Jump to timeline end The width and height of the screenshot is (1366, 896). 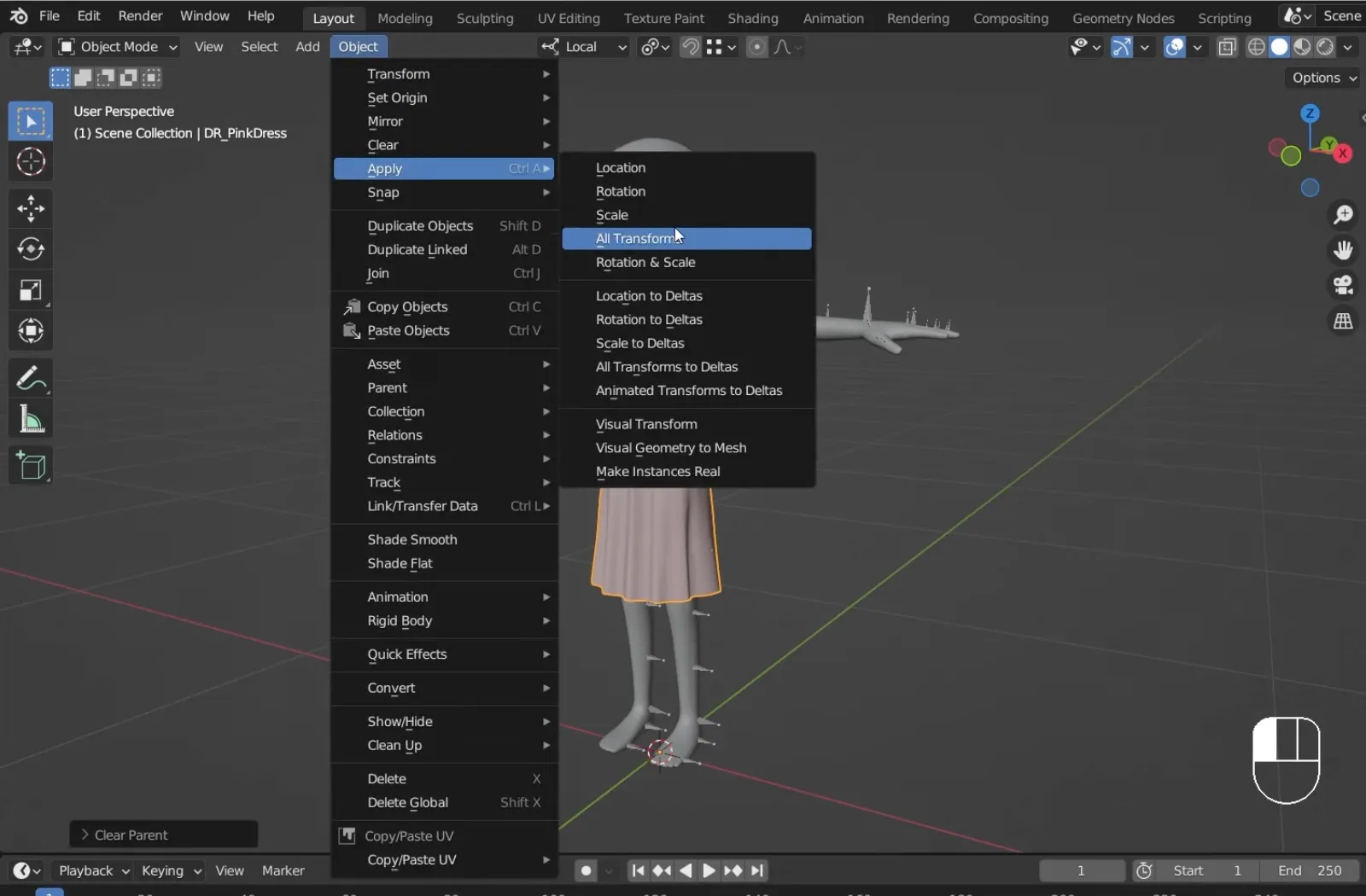(756, 870)
